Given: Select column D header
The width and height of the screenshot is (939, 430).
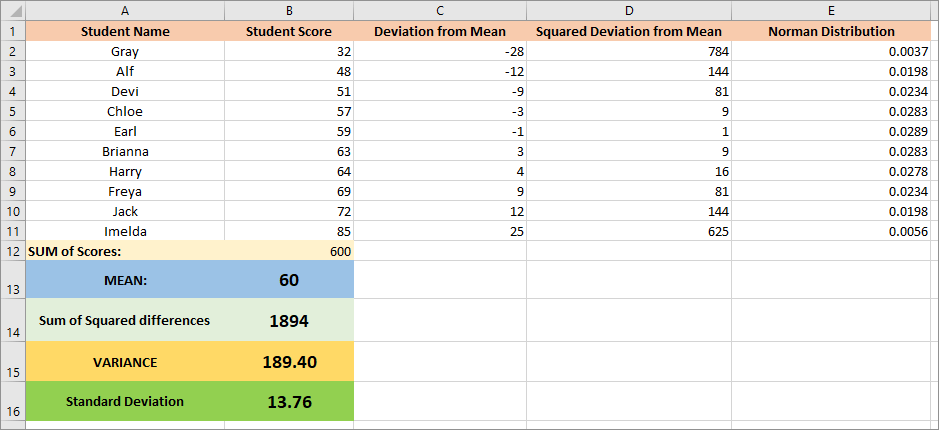Looking at the screenshot, I should [628, 10].
